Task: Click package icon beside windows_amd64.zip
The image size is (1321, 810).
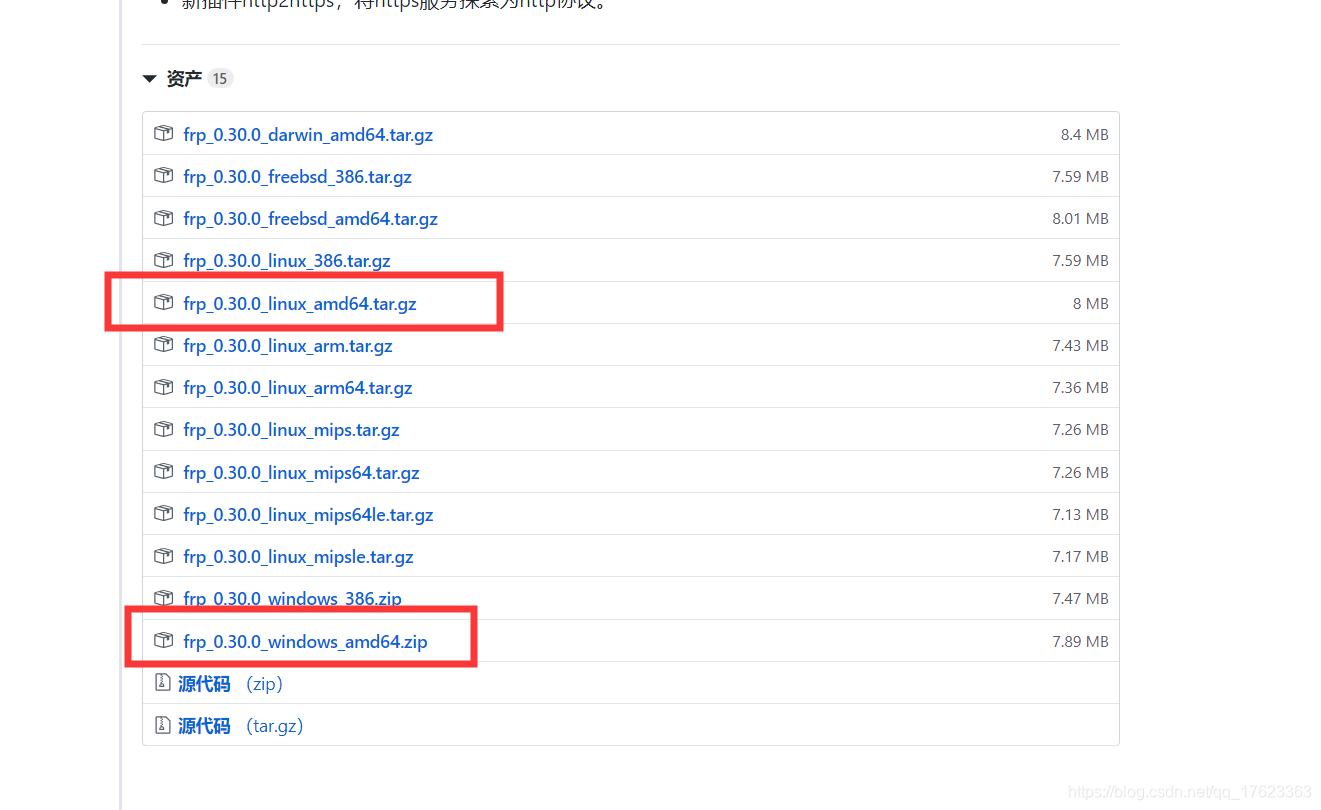Action: pos(163,640)
